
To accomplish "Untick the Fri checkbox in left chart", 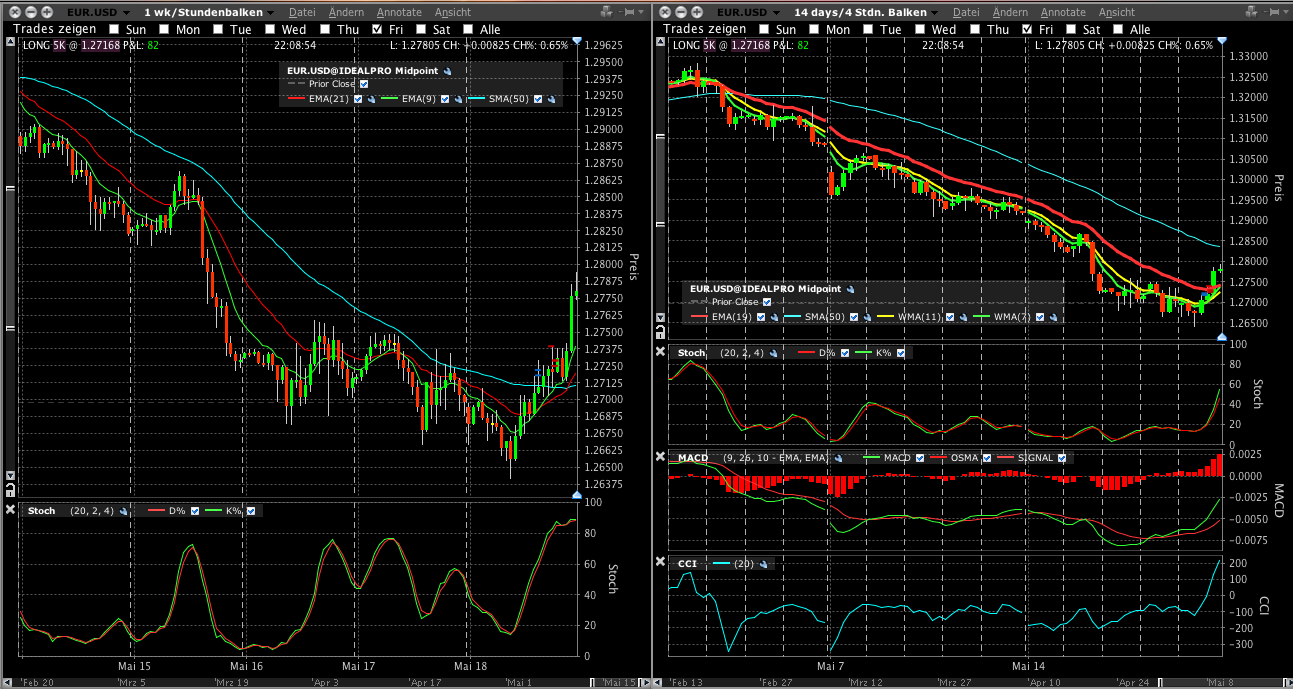I will 376,30.
